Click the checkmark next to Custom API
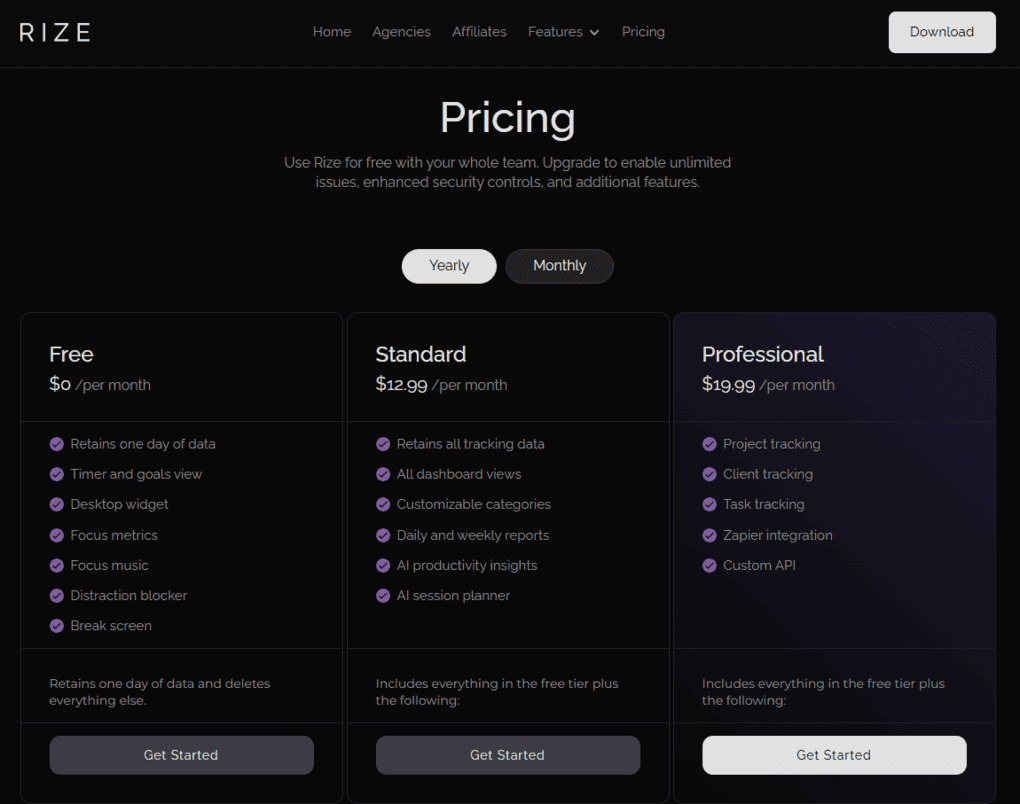Image resolution: width=1020 pixels, height=804 pixels. [710, 565]
